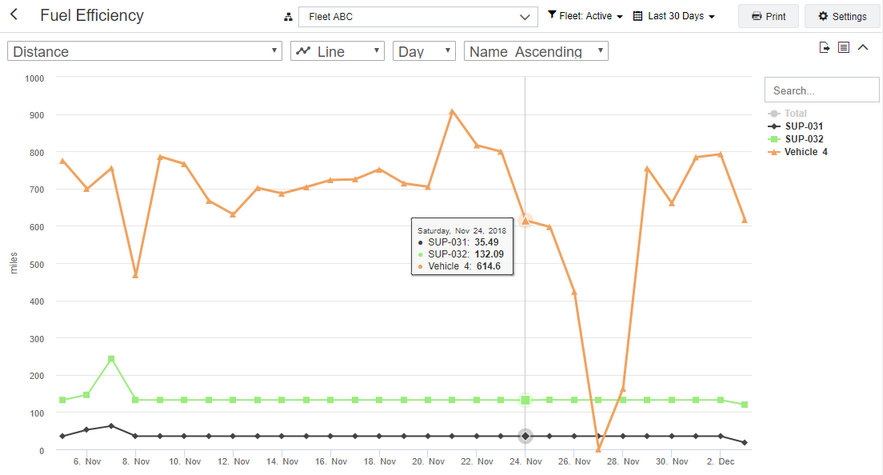Click the SUP-032 peak point near 250 miles
Viewport: 883px width, 475px height.
click(111, 359)
